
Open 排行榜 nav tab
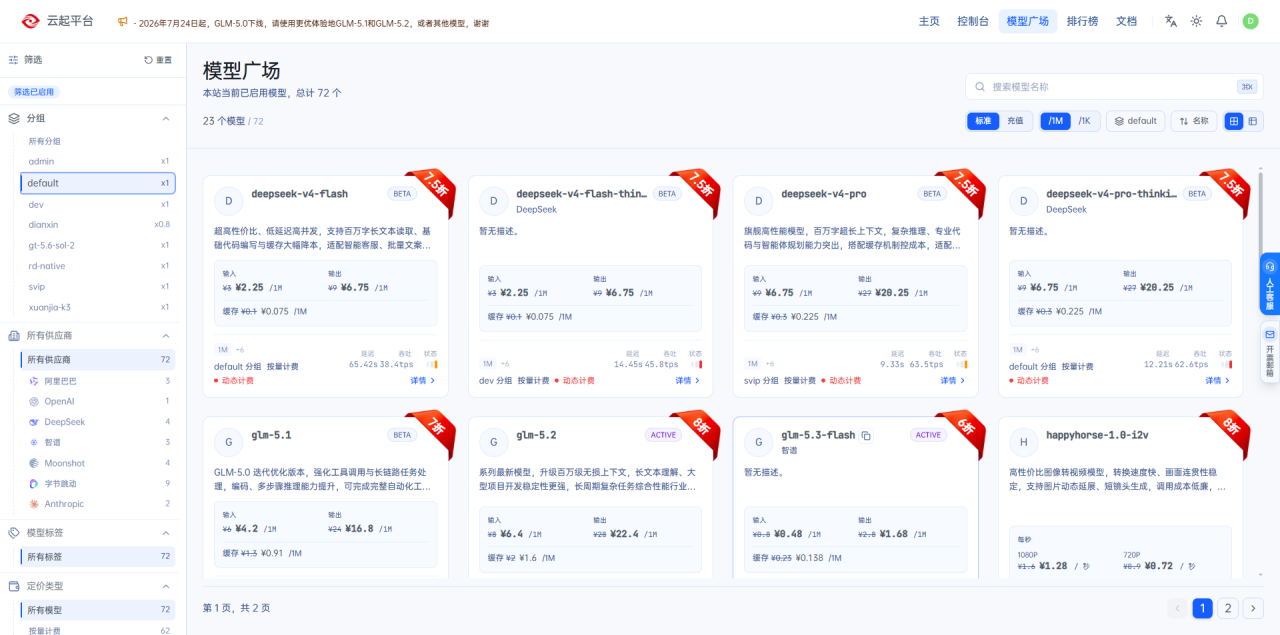tap(1082, 21)
